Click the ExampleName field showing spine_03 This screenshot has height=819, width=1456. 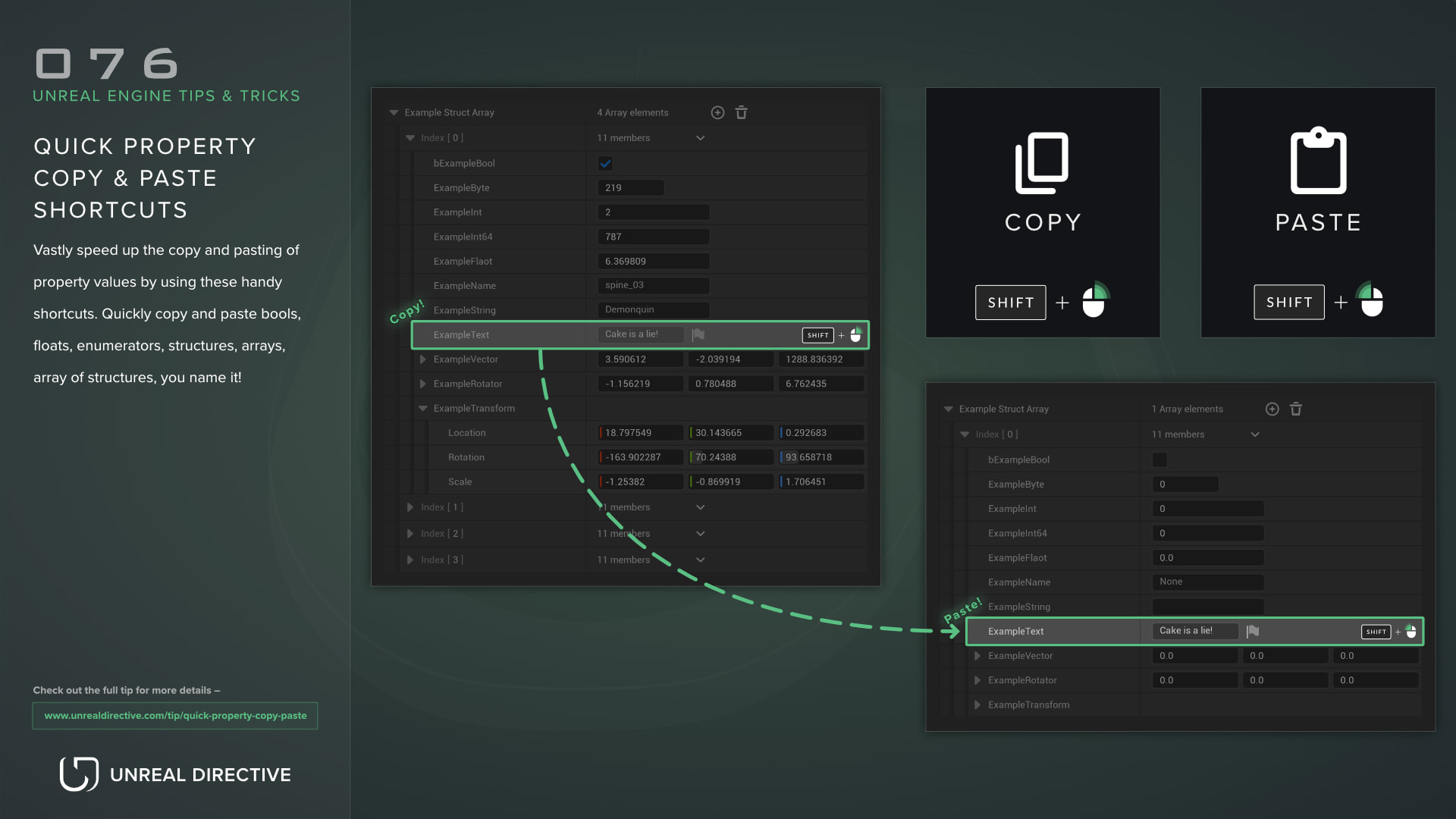[x=653, y=285]
